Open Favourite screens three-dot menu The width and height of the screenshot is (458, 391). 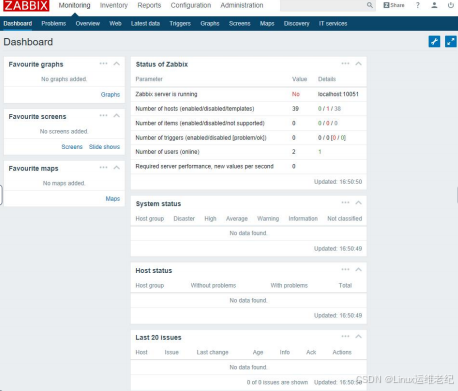click(x=103, y=115)
